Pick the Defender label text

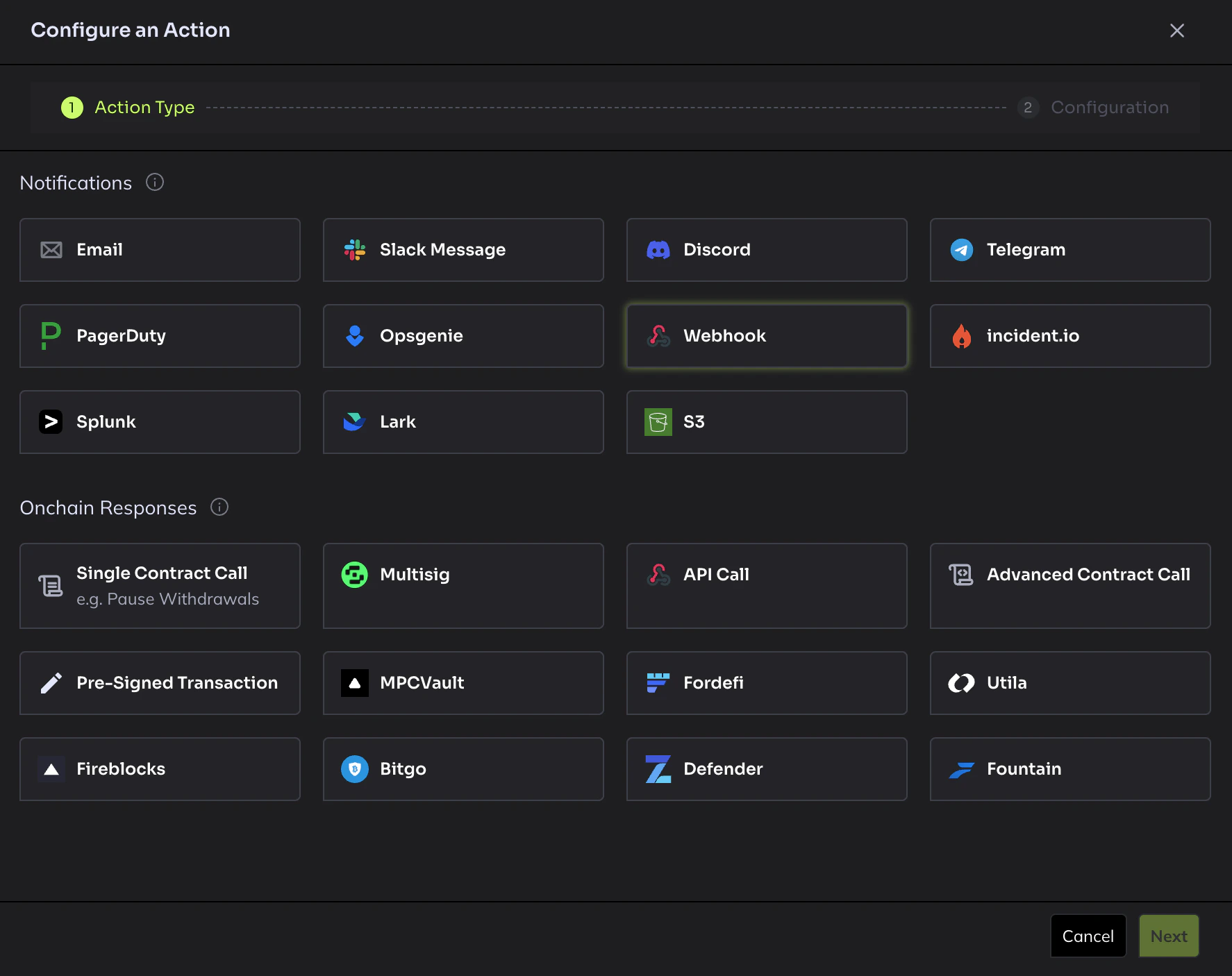tap(723, 769)
